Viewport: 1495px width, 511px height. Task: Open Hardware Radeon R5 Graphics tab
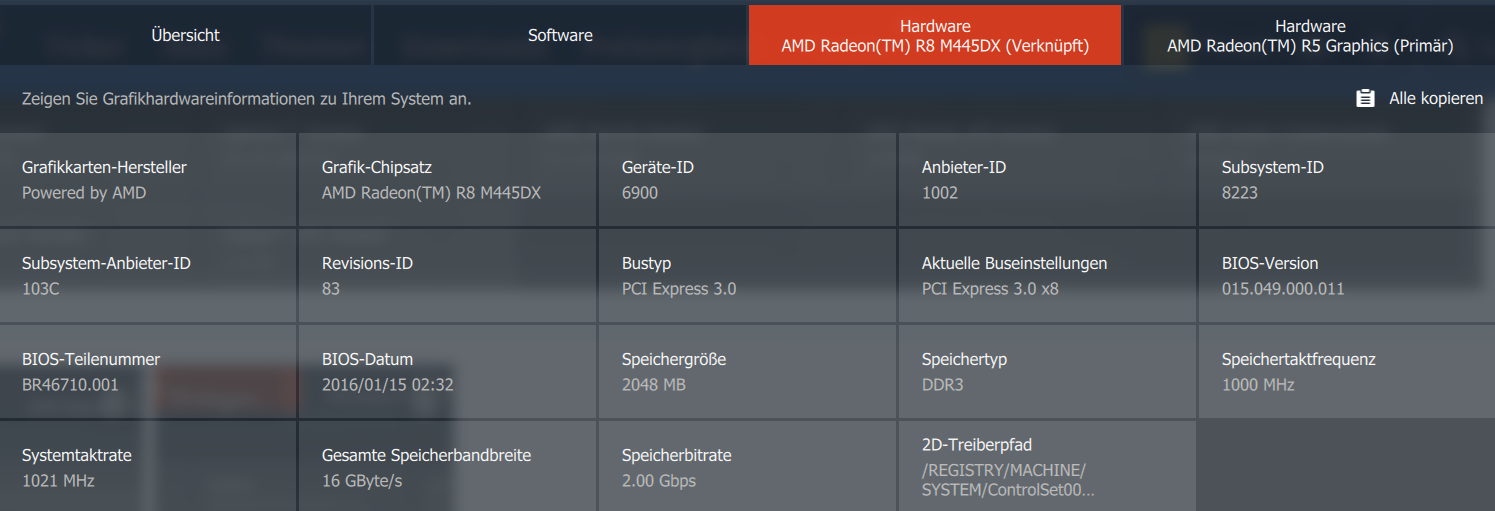tap(1310, 35)
